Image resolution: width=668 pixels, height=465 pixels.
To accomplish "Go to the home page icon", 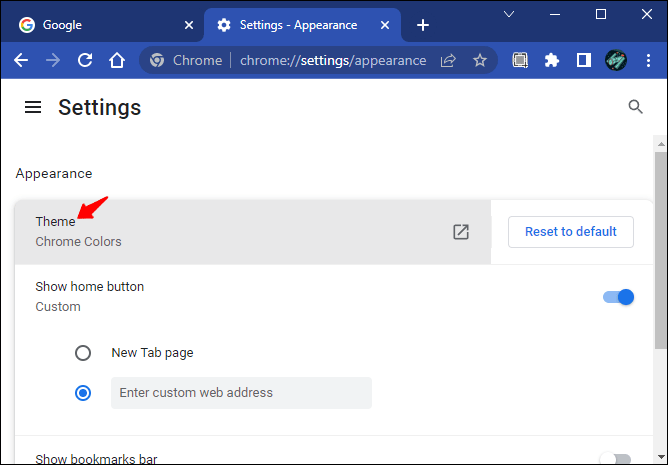I will click(116, 60).
